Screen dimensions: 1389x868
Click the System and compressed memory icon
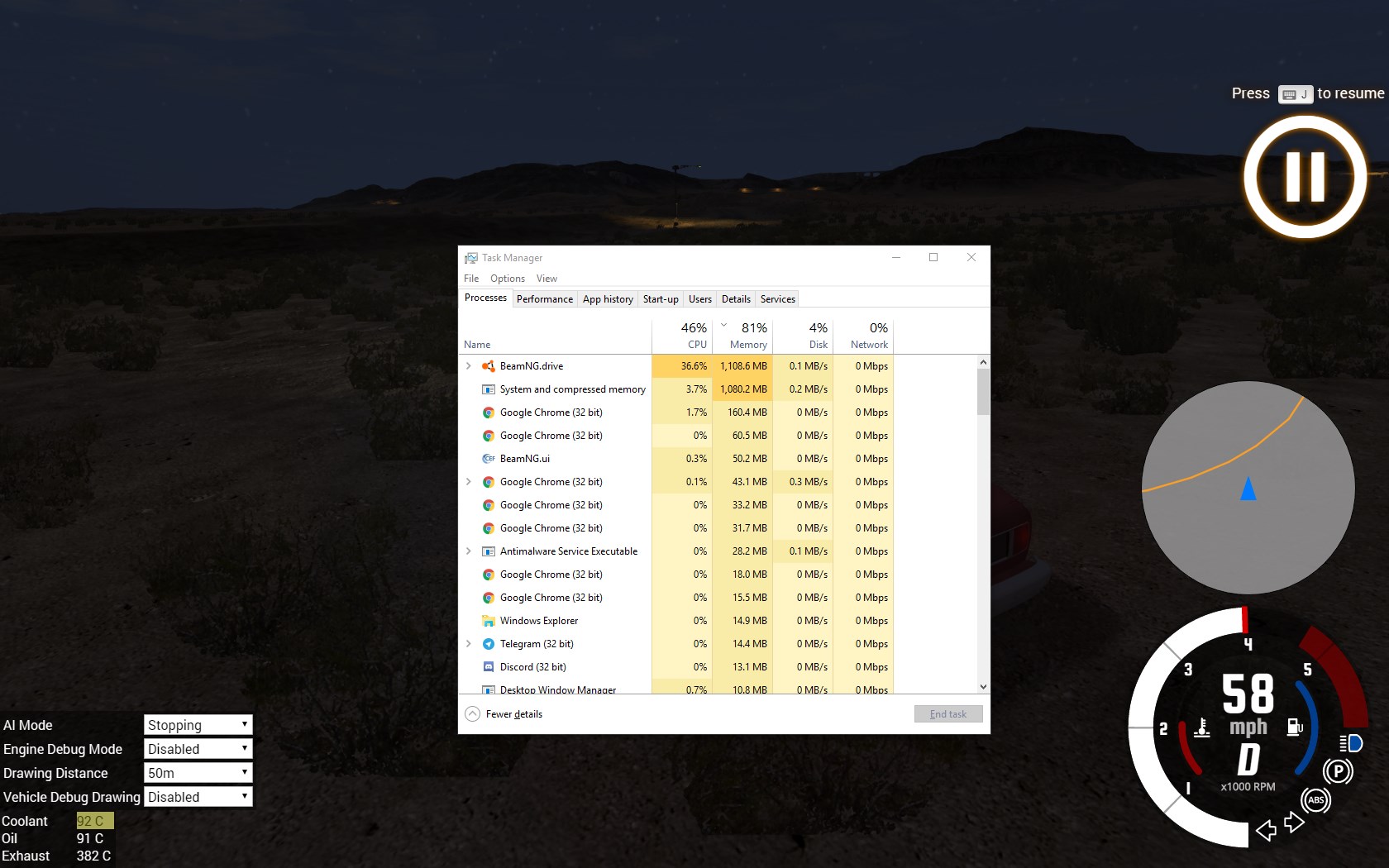(x=489, y=389)
